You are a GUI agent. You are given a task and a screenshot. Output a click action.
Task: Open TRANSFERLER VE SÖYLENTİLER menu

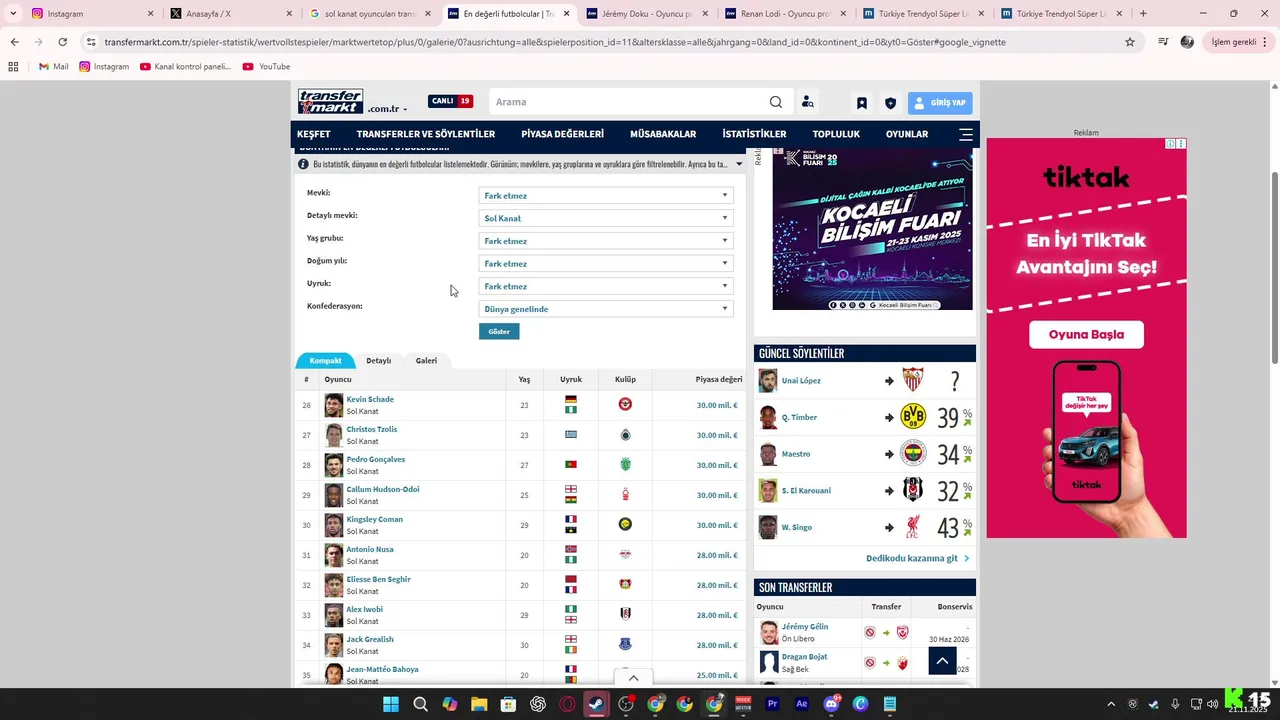point(426,134)
